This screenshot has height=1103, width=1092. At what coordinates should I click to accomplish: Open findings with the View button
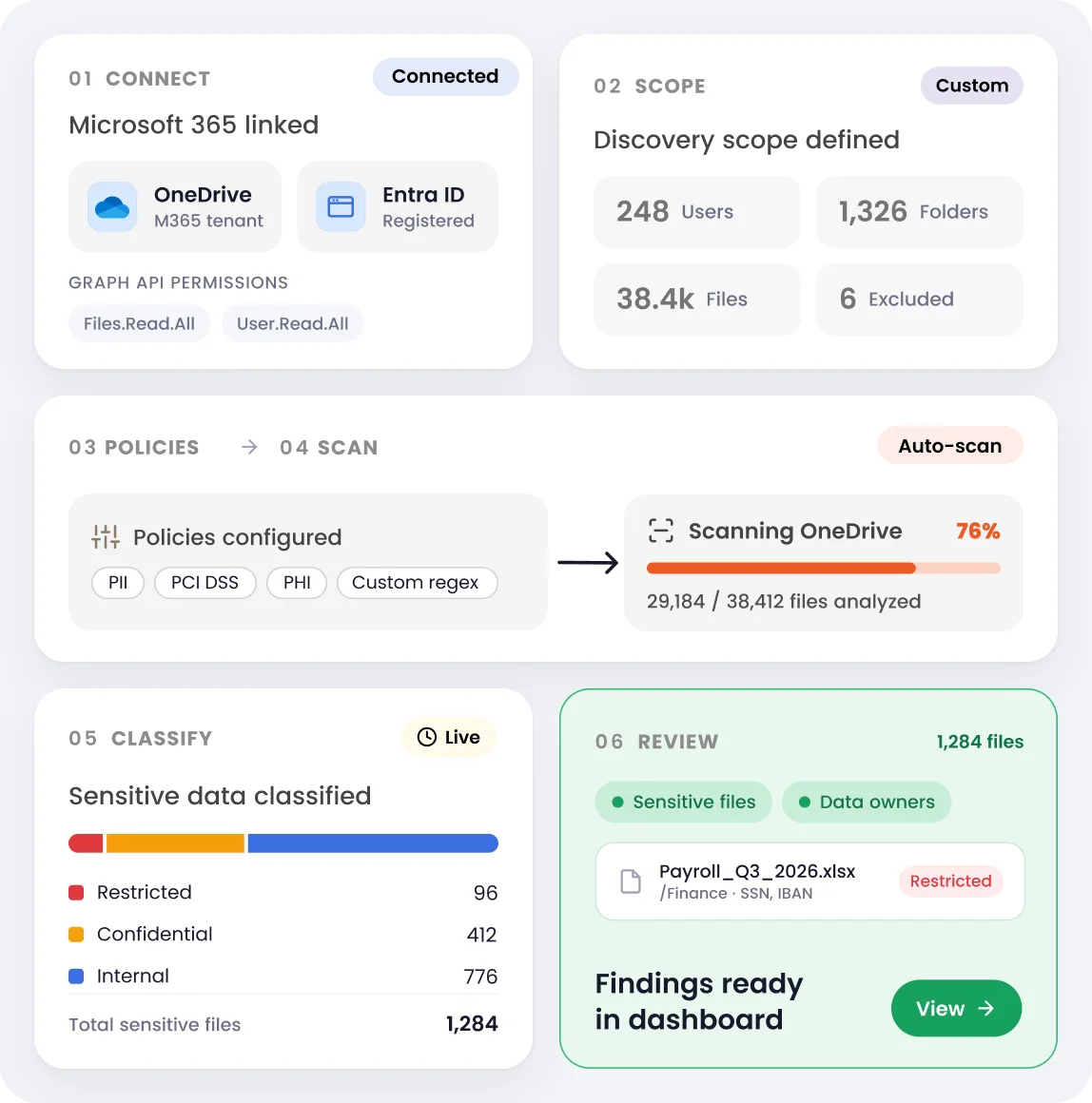coord(956,1008)
